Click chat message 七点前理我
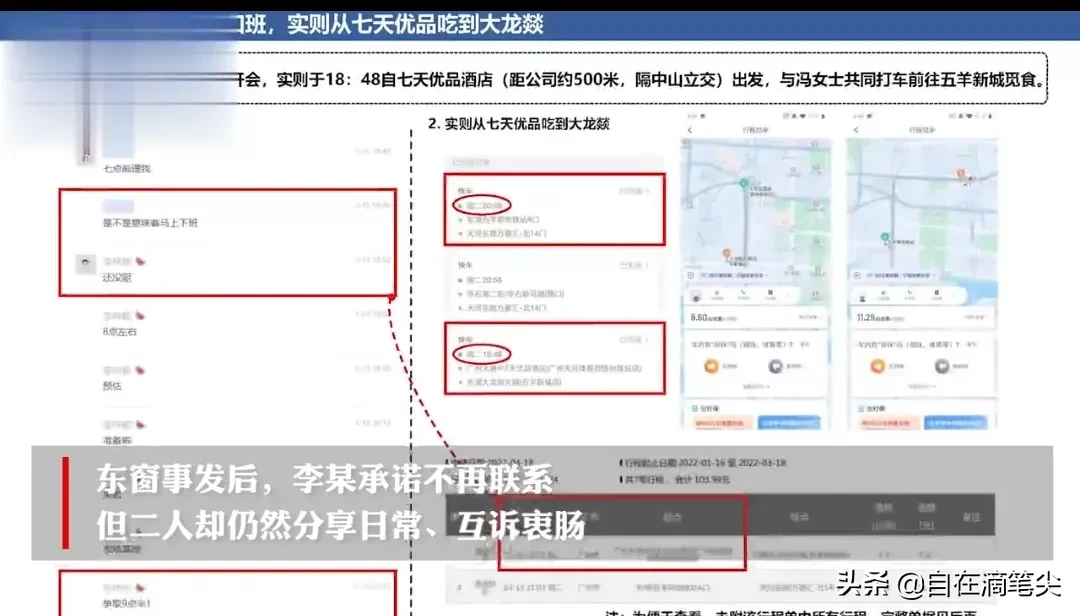 (x=126, y=168)
